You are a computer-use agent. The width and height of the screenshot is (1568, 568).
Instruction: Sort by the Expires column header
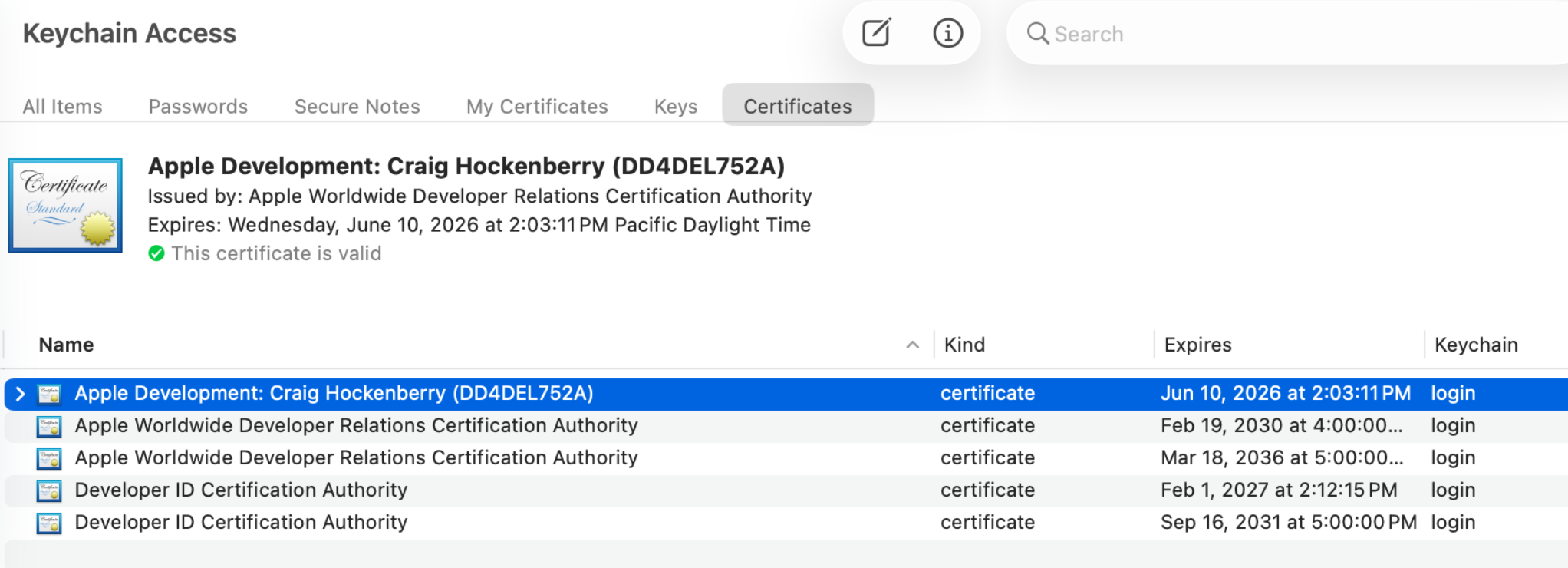[1197, 345]
